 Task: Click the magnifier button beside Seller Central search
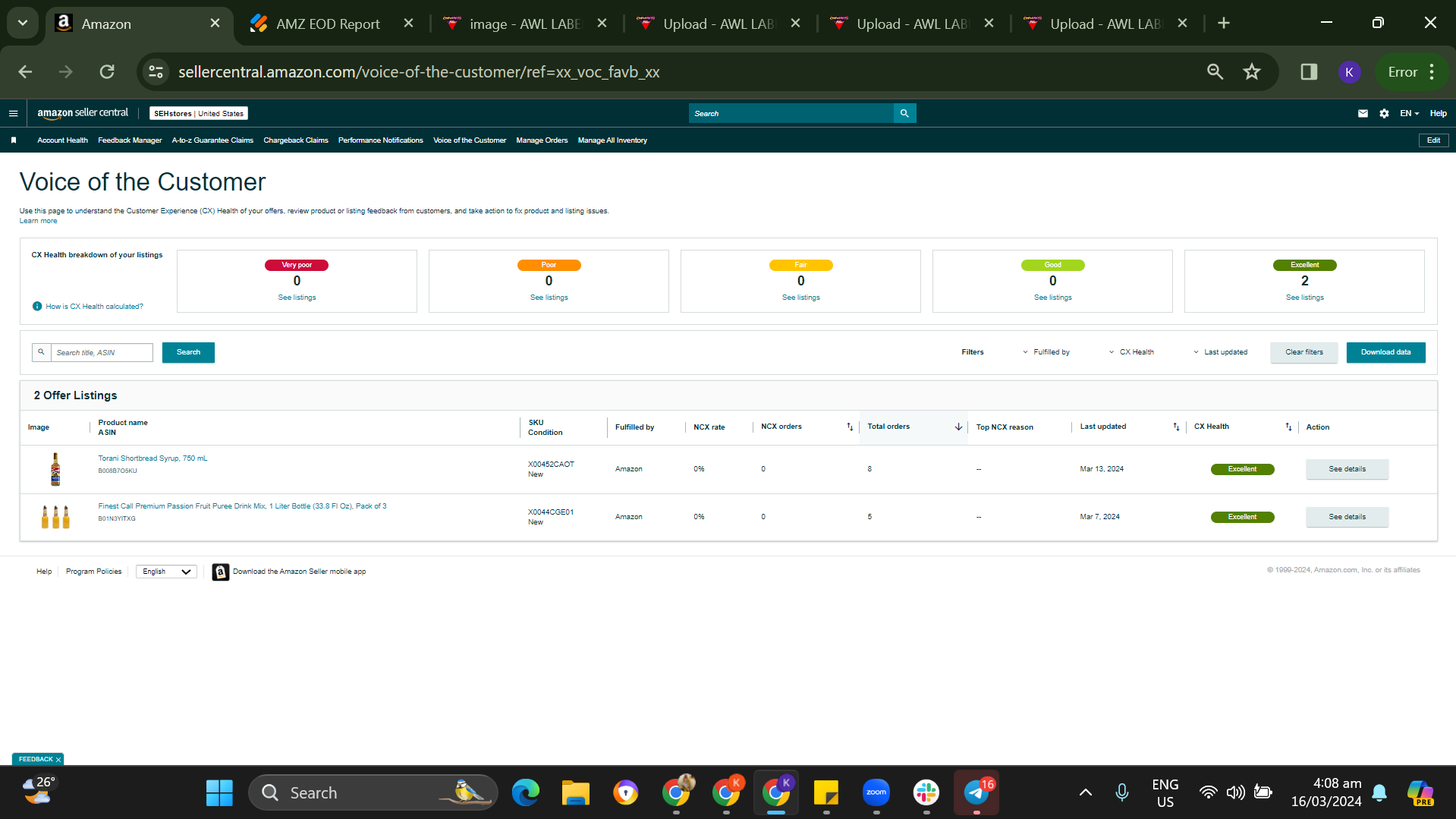click(x=904, y=113)
